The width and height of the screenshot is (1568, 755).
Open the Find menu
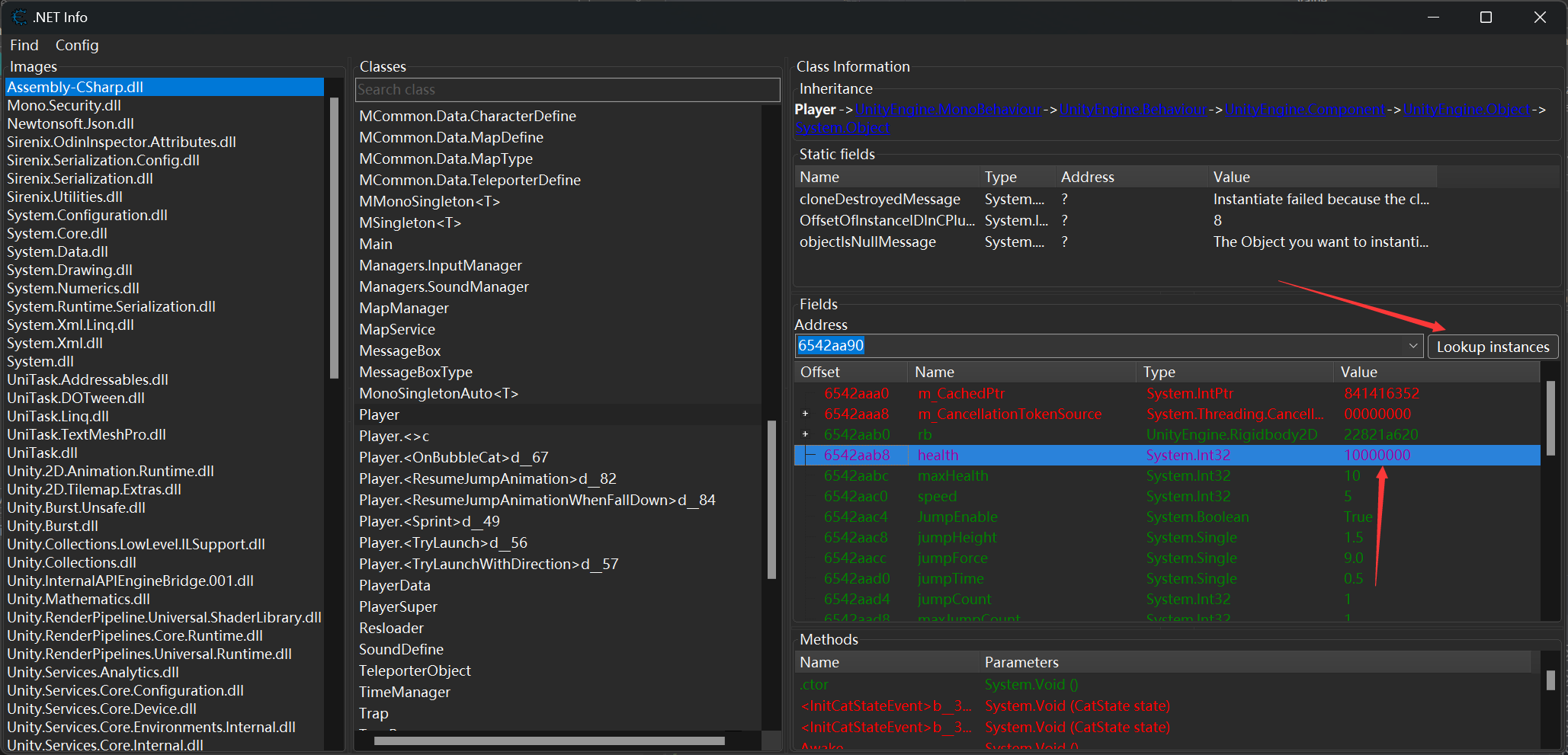point(24,45)
